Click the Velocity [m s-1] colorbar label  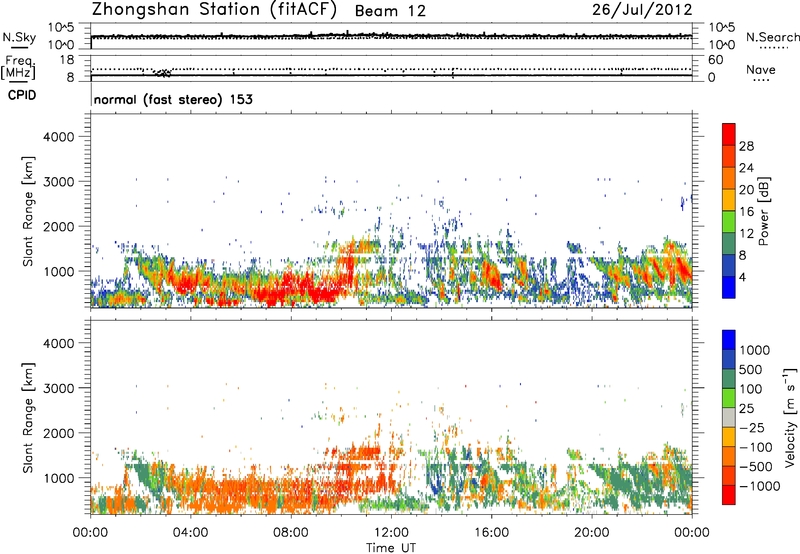coord(790,418)
